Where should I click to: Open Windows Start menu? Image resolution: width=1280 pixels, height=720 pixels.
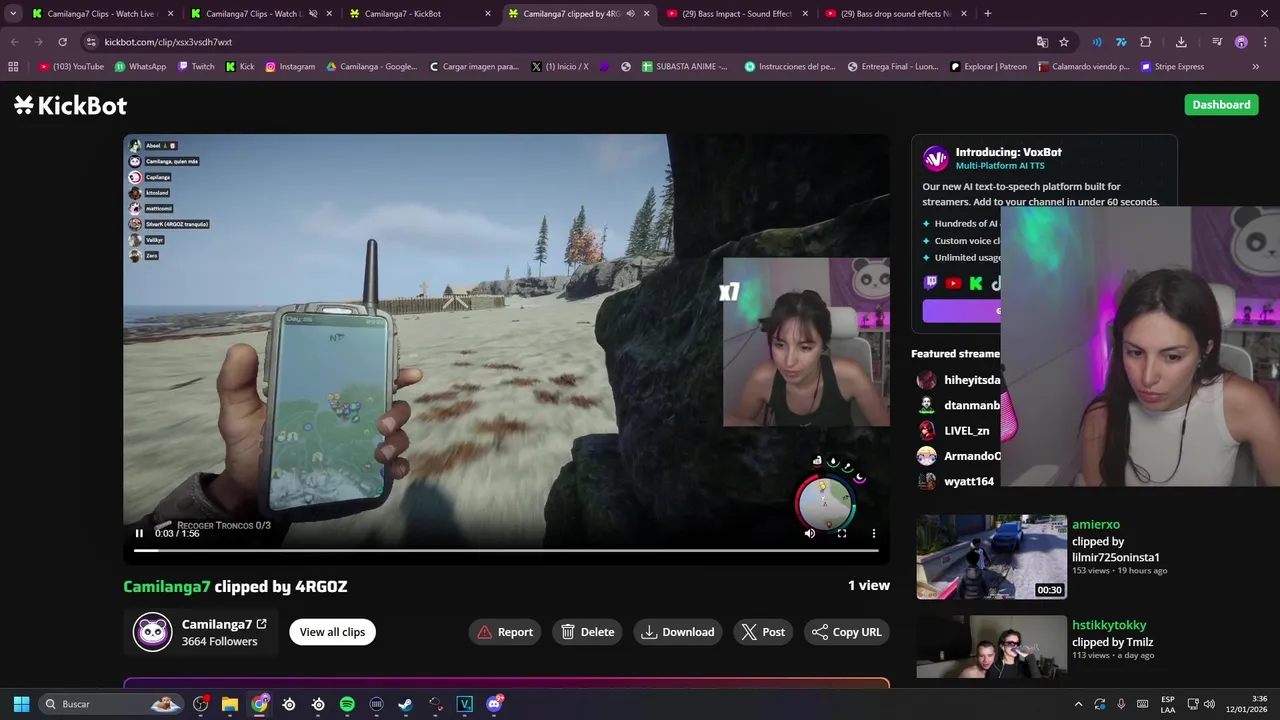21,704
